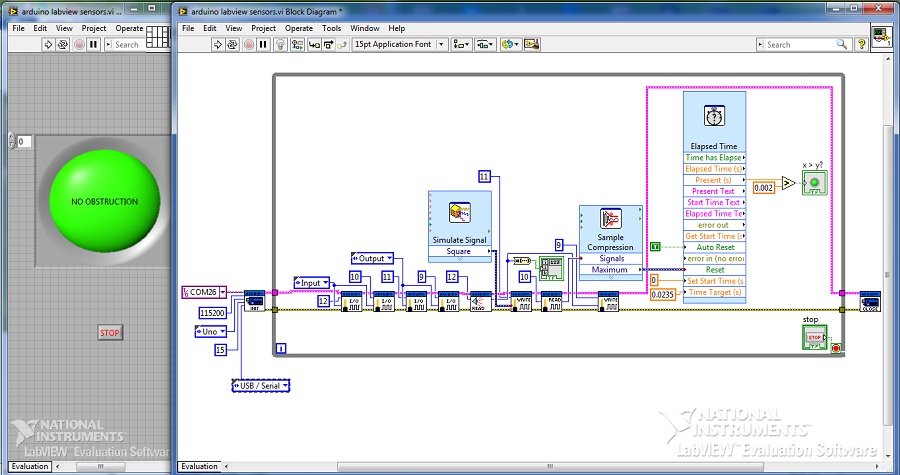Screen dimensions: 900x475
Task: Click the Run Continuously button on front panel
Action: click(62, 44)
